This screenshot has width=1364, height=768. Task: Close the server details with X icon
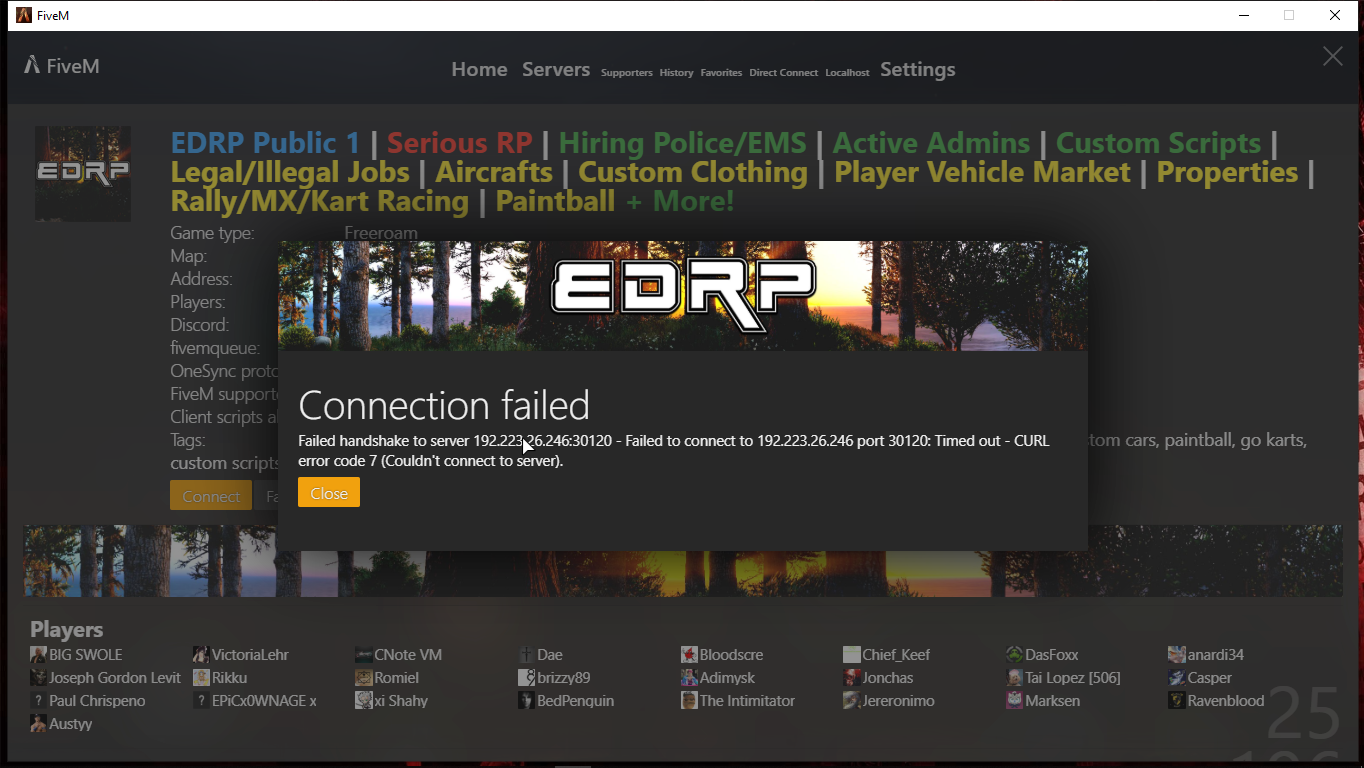point(1333,57)
